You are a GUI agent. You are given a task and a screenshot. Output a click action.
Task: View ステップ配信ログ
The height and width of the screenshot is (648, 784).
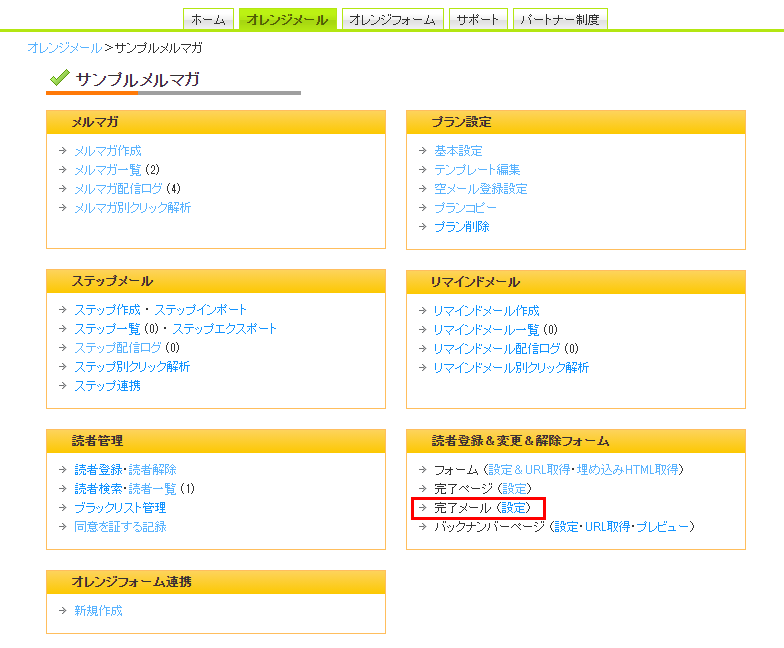click(x=118, y=348)
